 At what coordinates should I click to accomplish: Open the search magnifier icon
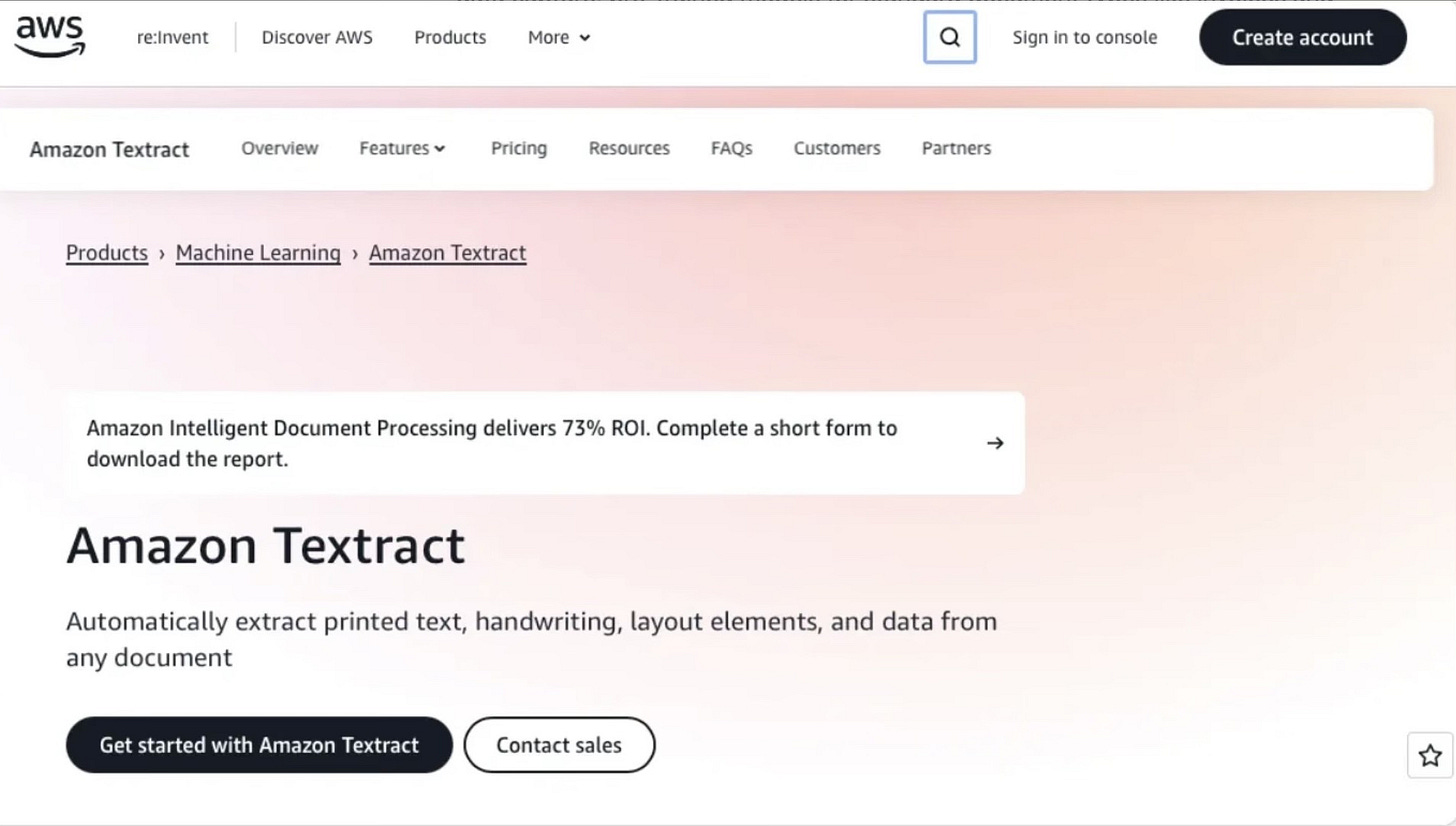click(x=950, y=38)
